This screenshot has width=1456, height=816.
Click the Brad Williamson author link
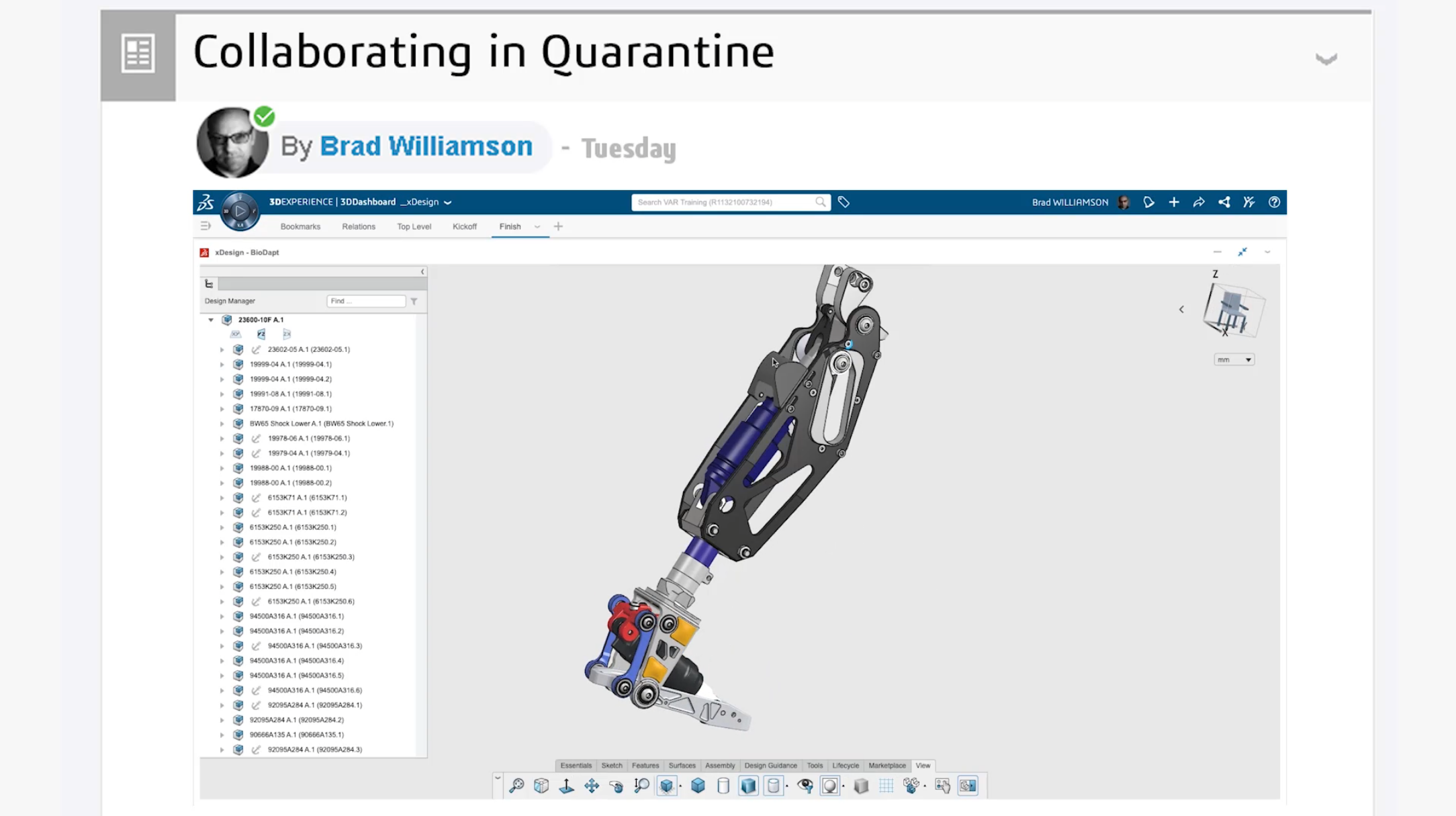click(x=426, y=146)
